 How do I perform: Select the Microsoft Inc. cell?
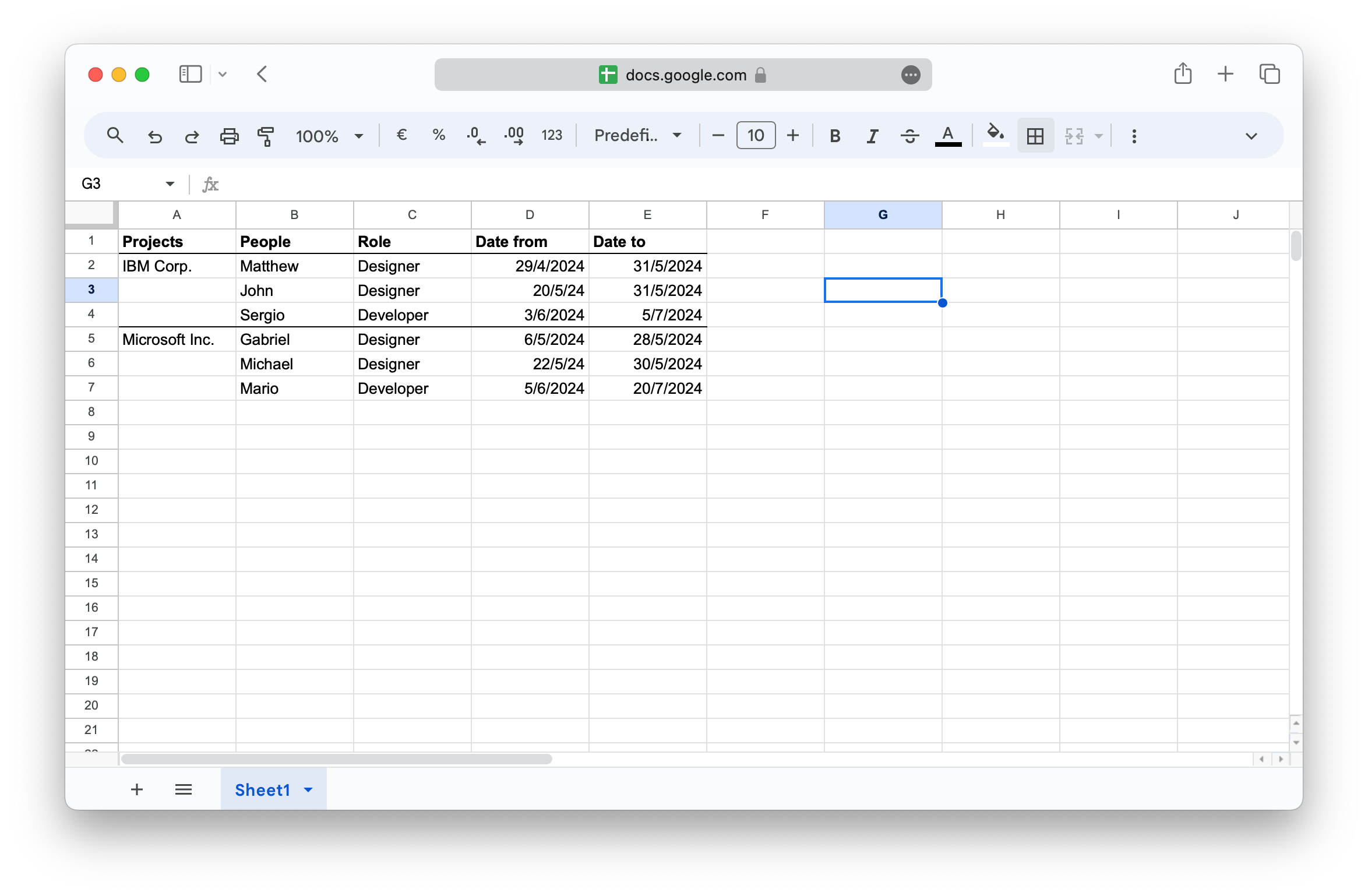(177, 339)
